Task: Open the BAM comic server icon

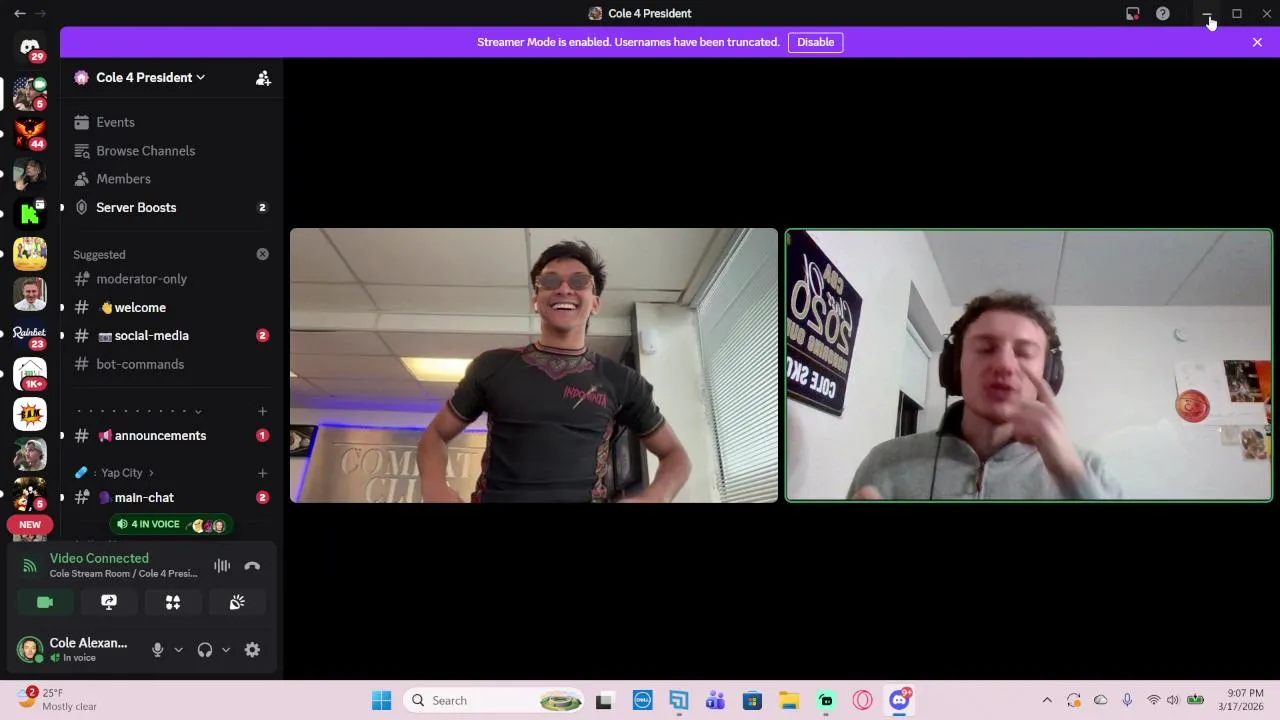Action: [x=30, y=414]
